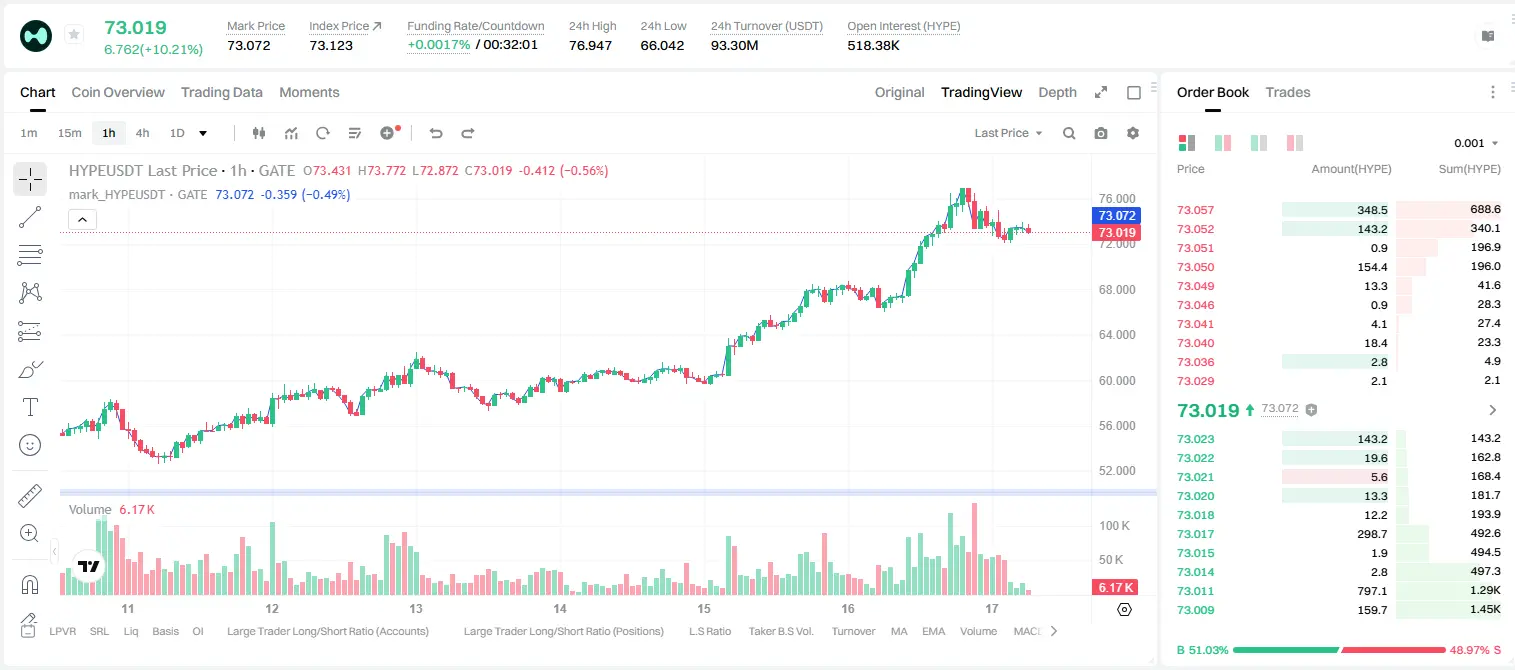
Task: Click the magnet snap mode icon
Action: (30, 584)
